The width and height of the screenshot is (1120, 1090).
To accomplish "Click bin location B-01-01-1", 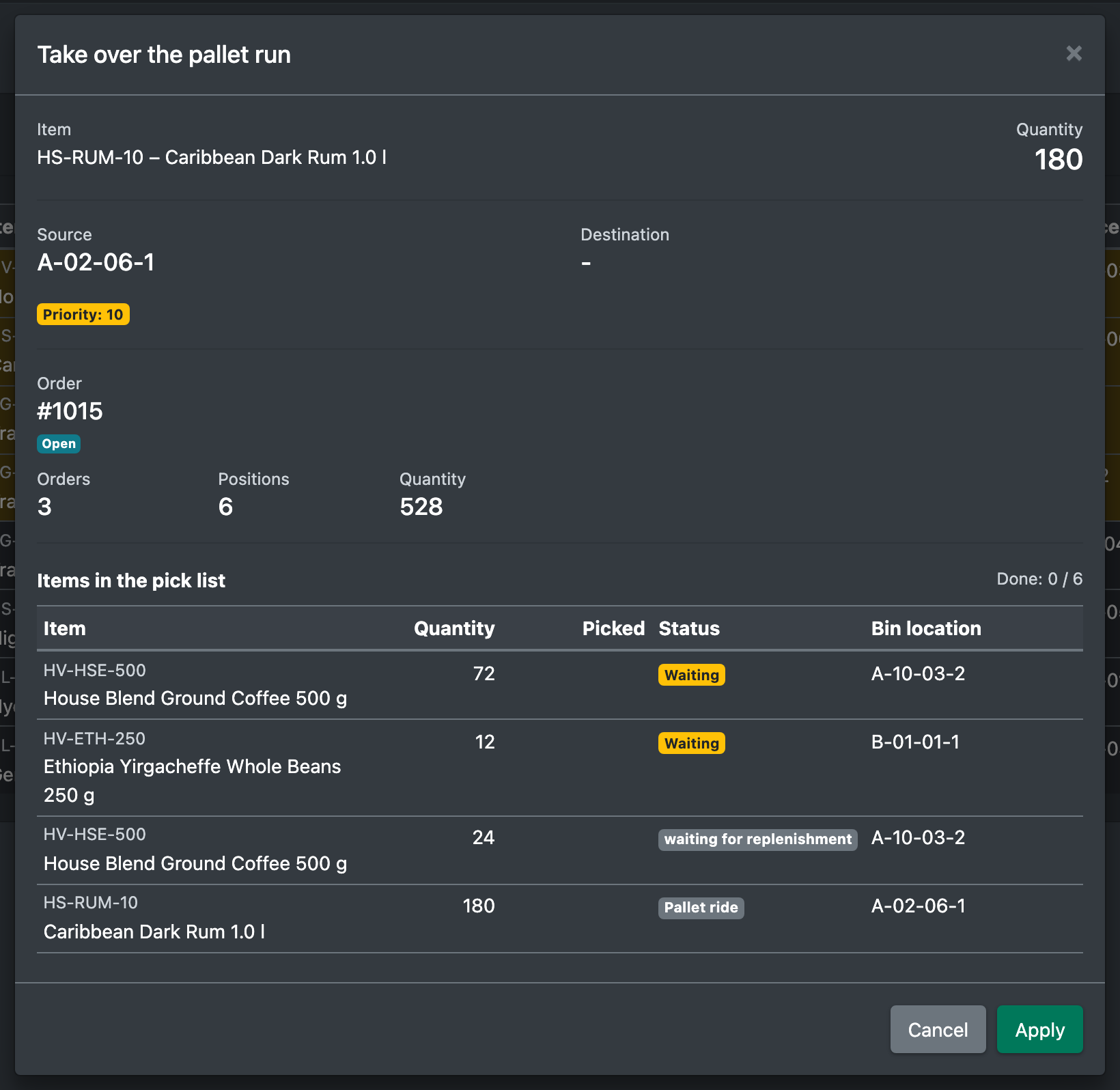I will [915, 742].
